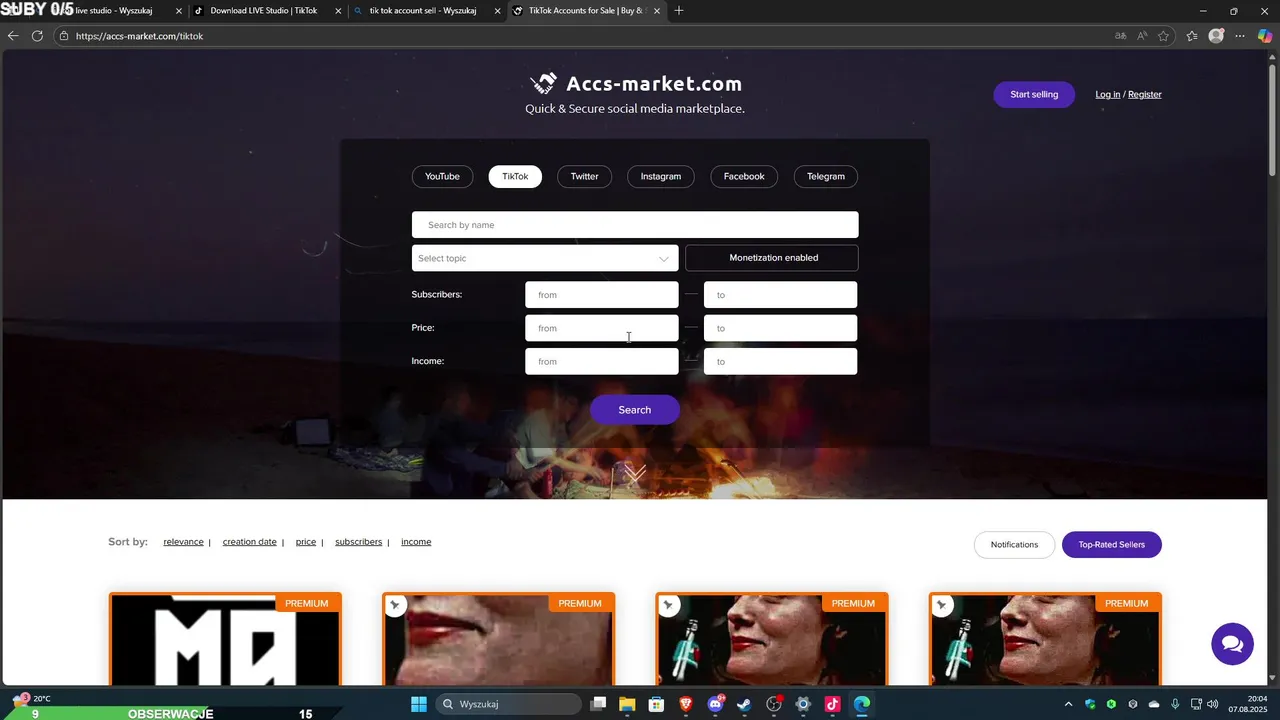Sort listings by creation date

tap(249, 542)
